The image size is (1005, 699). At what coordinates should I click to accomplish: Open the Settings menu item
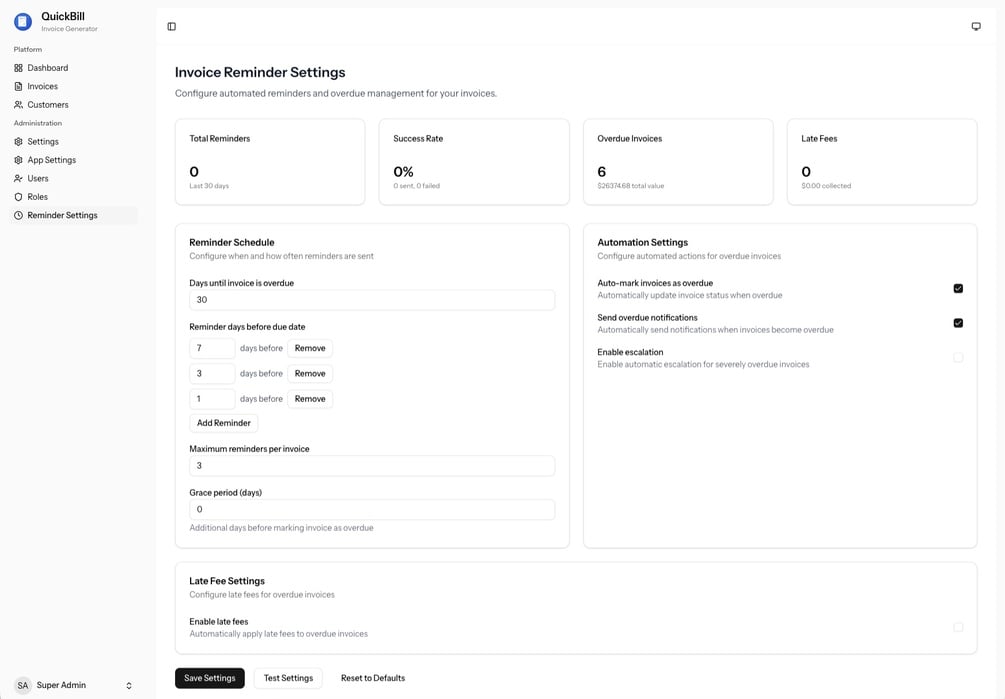click(x=43, y=142)
